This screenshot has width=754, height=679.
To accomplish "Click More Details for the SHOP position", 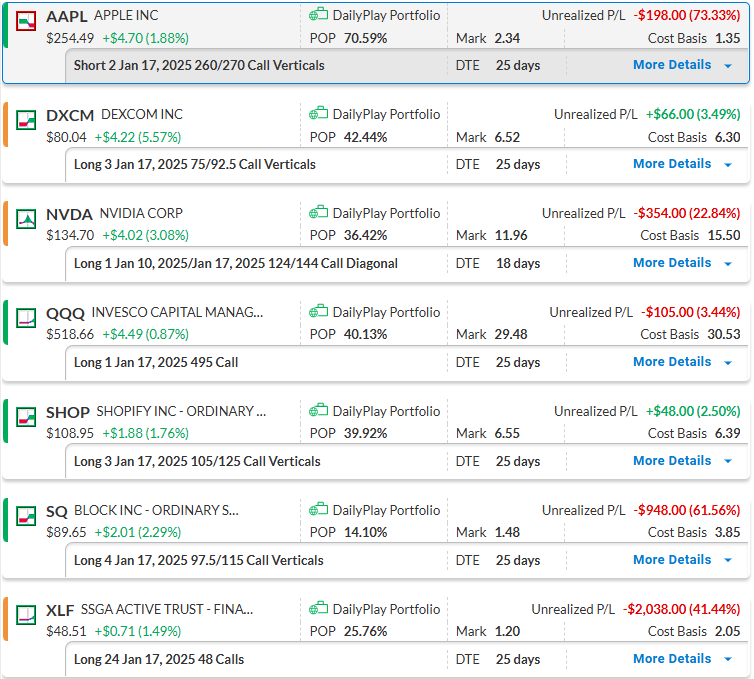I will point(672,461).
